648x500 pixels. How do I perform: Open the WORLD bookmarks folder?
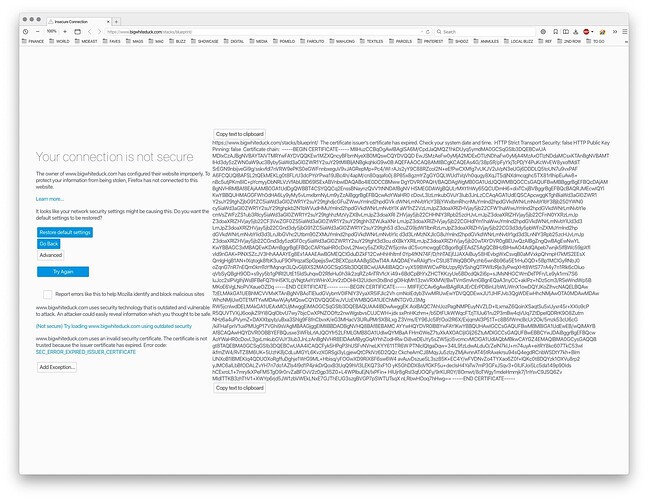pyautogui.click(x=60, y=41)
